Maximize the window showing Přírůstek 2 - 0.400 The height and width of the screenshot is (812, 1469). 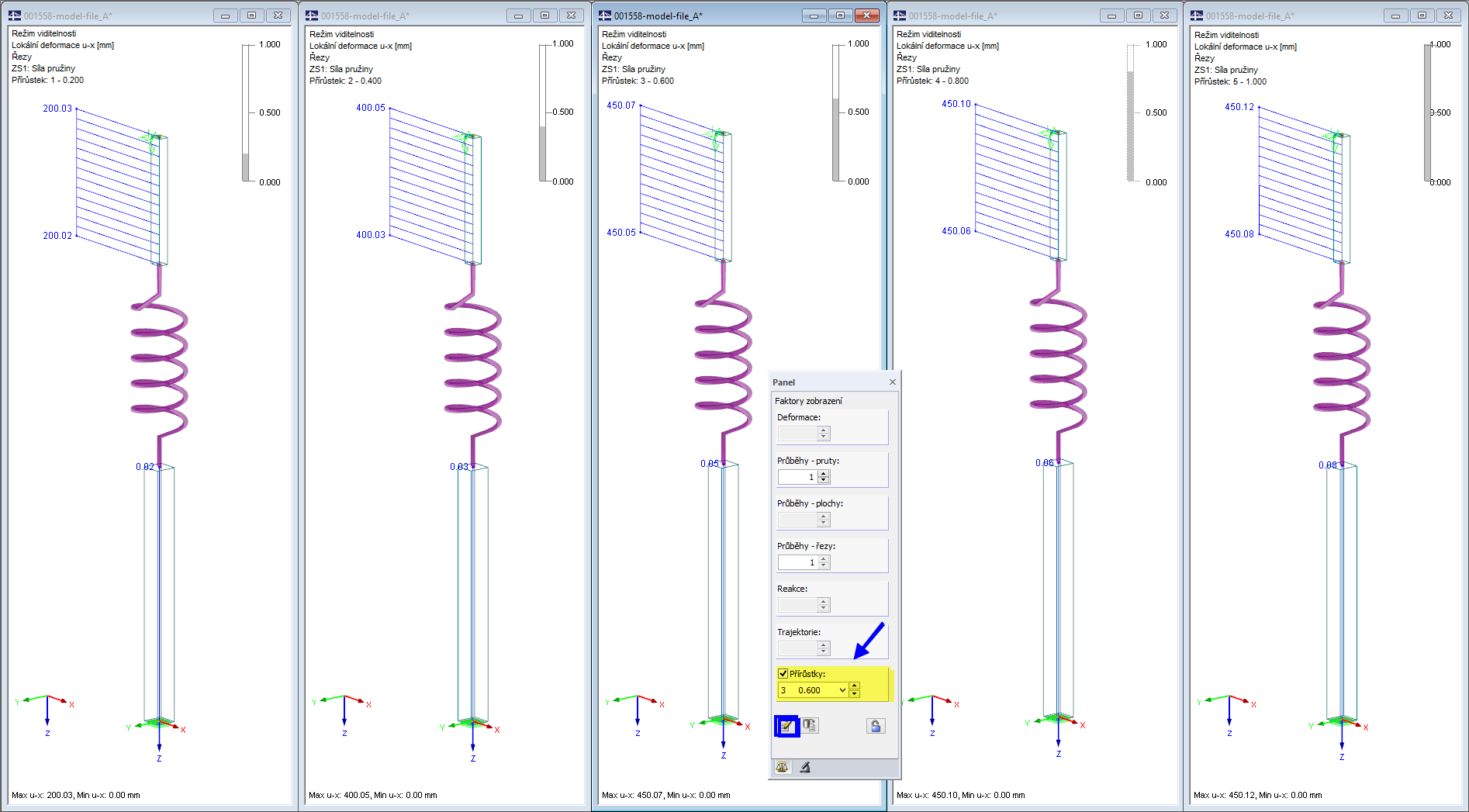[544, 16]
